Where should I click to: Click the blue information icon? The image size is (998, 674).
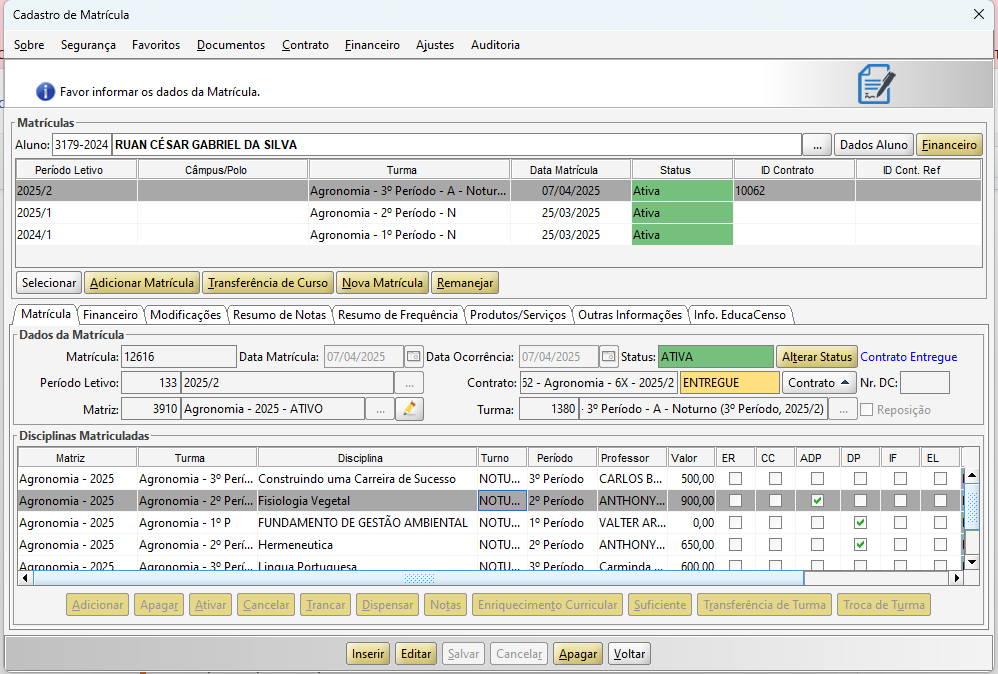coord(45,92)
